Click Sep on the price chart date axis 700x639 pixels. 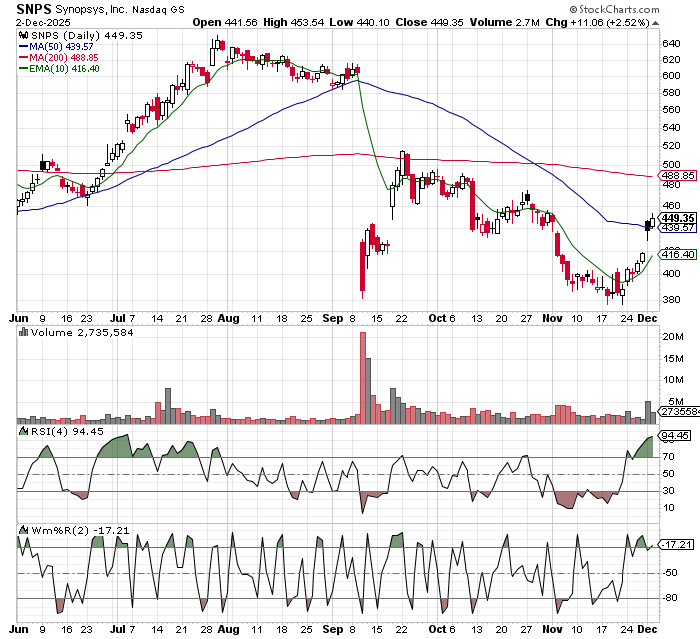tap(333, 318)
